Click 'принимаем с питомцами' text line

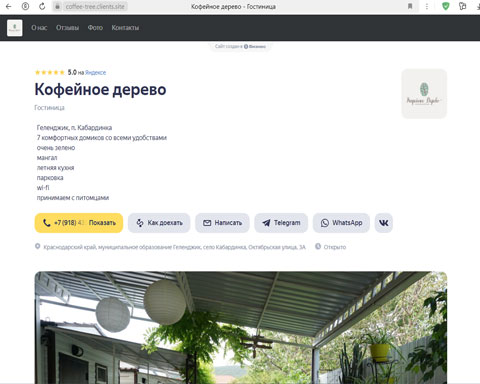tap(73, 198)
